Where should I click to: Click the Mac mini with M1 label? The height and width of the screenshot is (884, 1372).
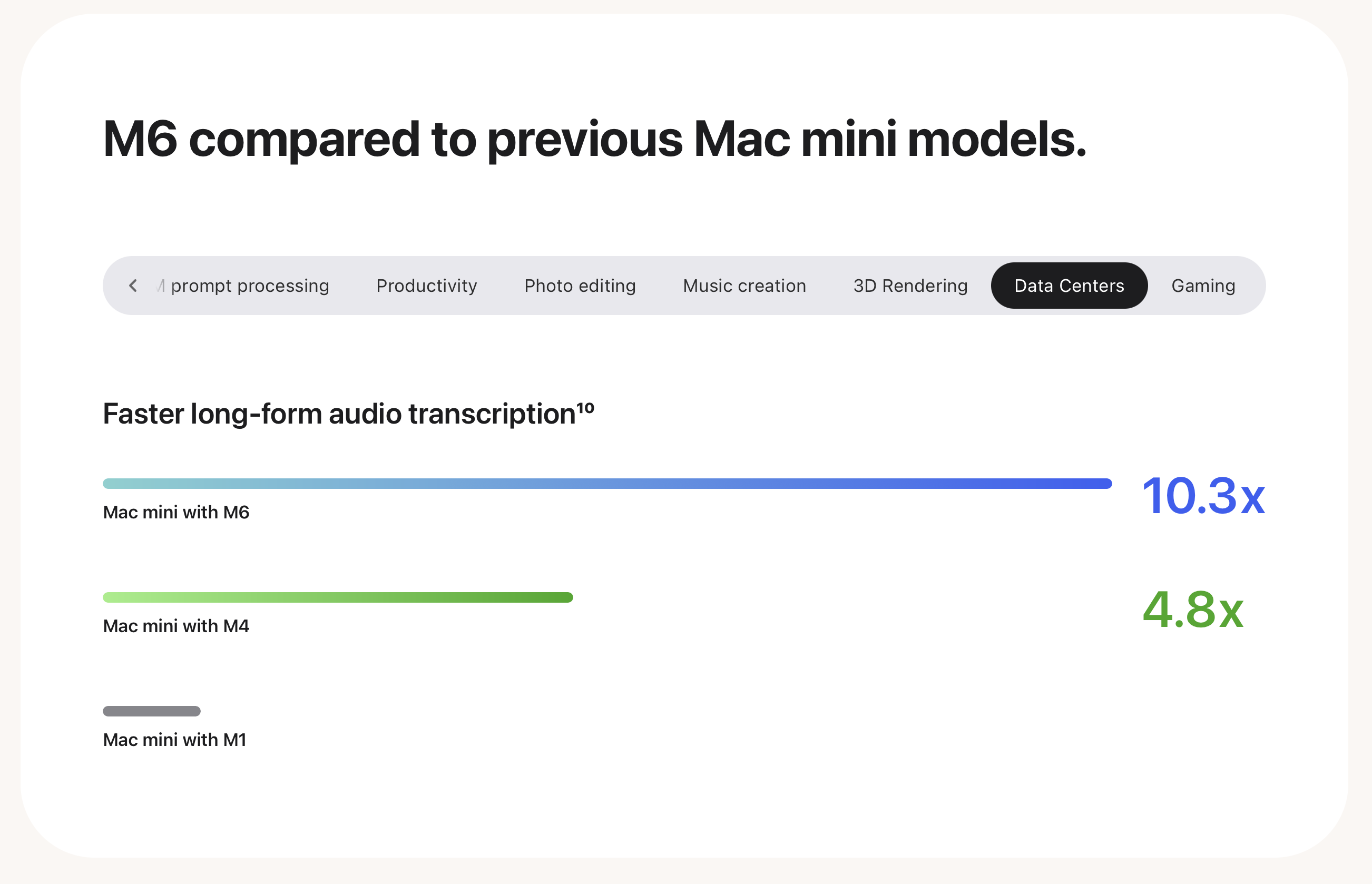(174, 739)
